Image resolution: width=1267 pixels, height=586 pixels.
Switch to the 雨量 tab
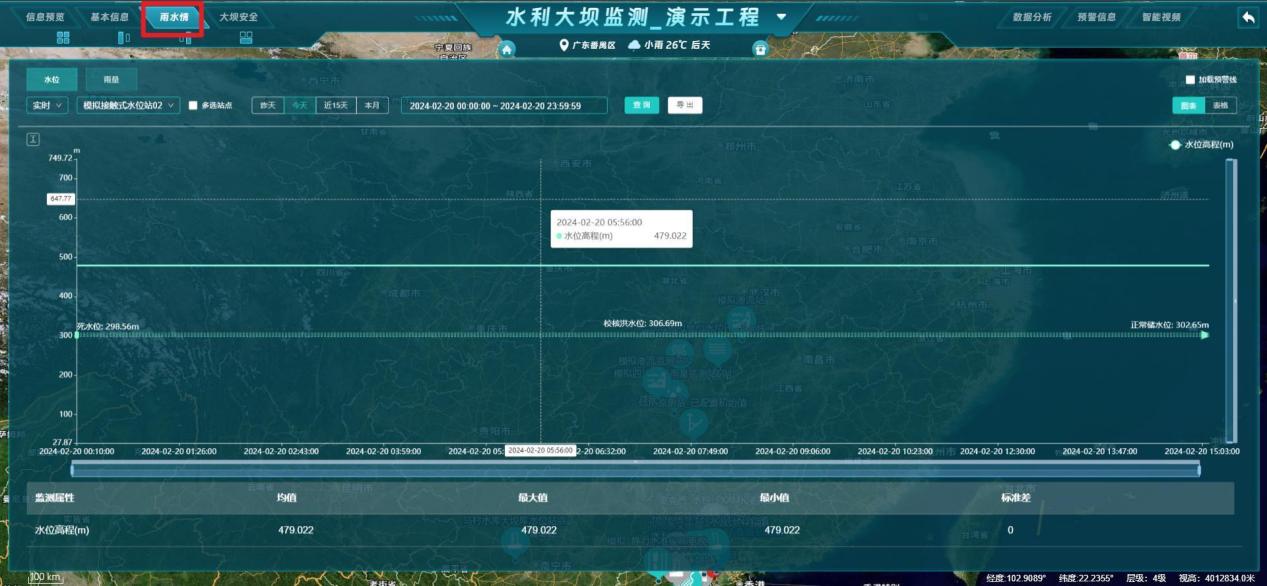(x=111, y=80)
